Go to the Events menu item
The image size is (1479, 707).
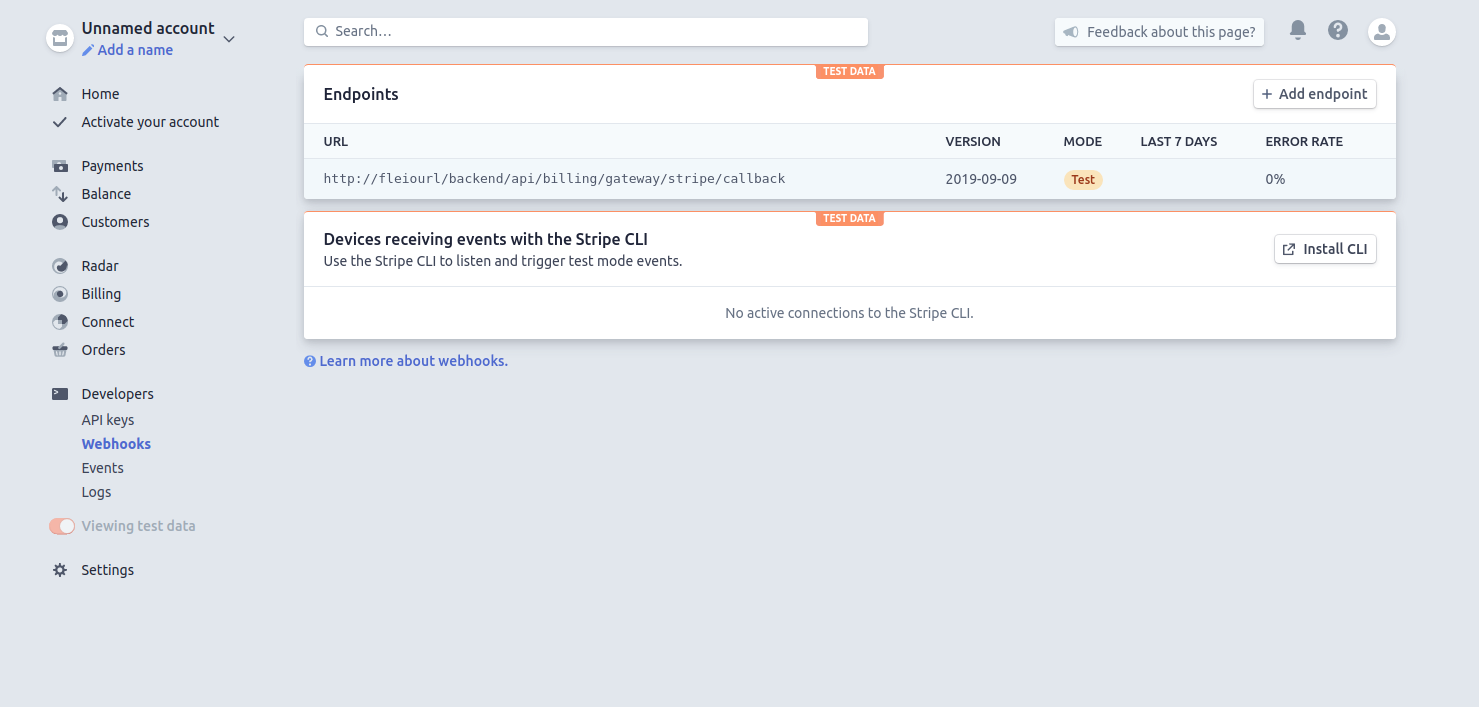point(102,468)
